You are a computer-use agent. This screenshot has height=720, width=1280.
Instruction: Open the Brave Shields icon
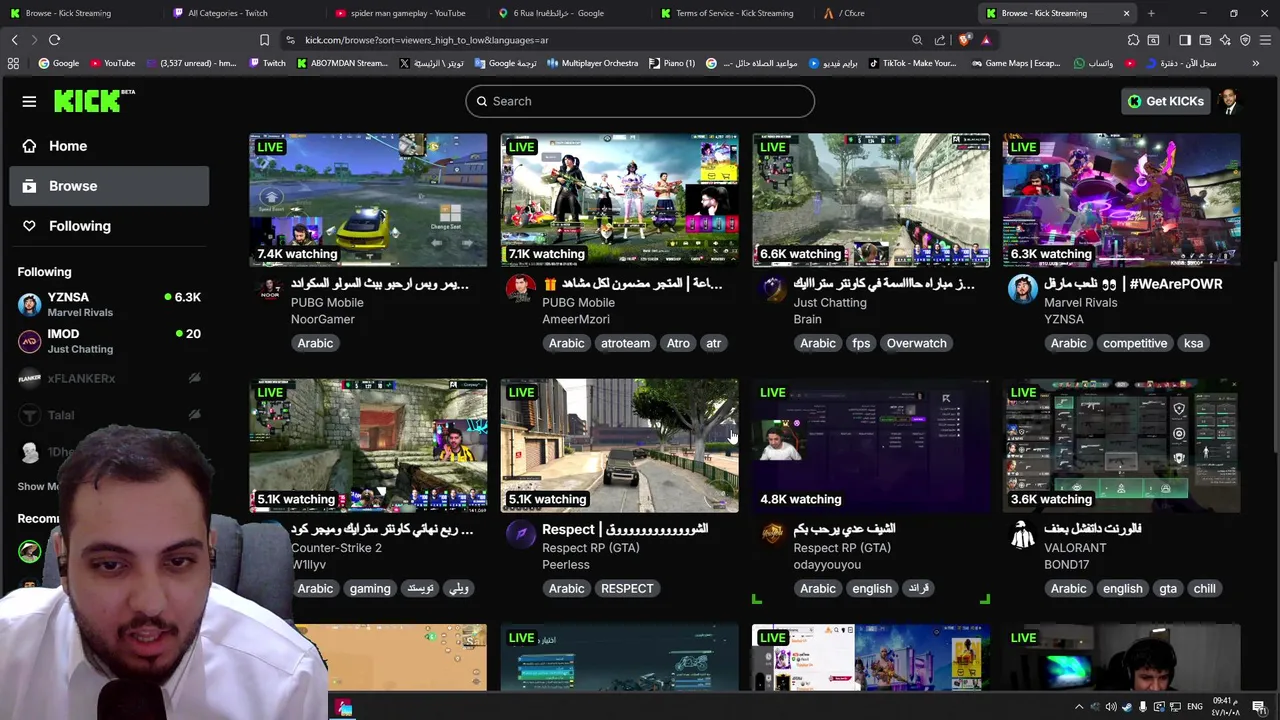click(964, 40)
